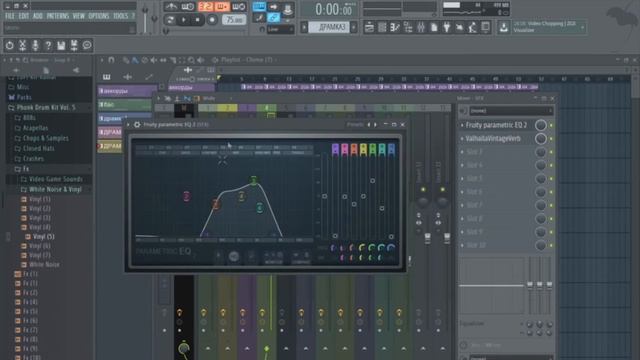Select the Playlist magnet snap icon
The image size is (640, 360).
111,60
